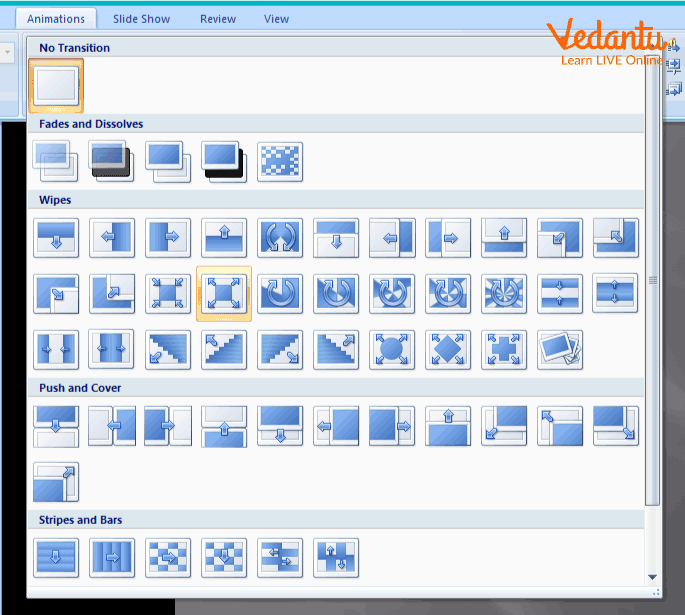685x615 pixels.
Task: Pick the lone second-row Push and Cover transition
Action: click(56, 481)
